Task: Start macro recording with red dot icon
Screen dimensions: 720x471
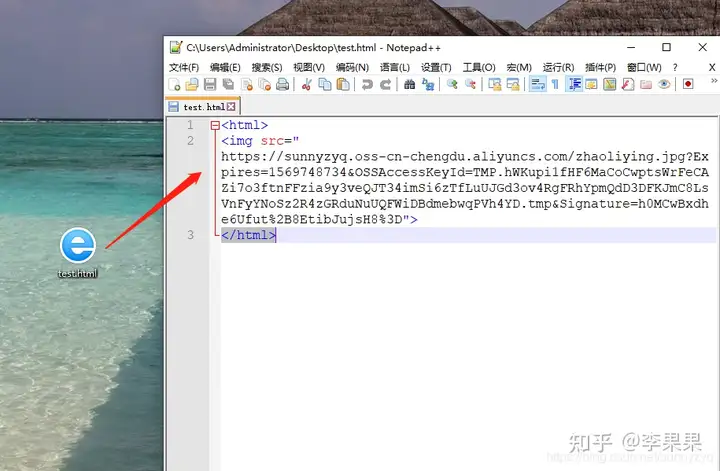Action: [x=688, y=84]
